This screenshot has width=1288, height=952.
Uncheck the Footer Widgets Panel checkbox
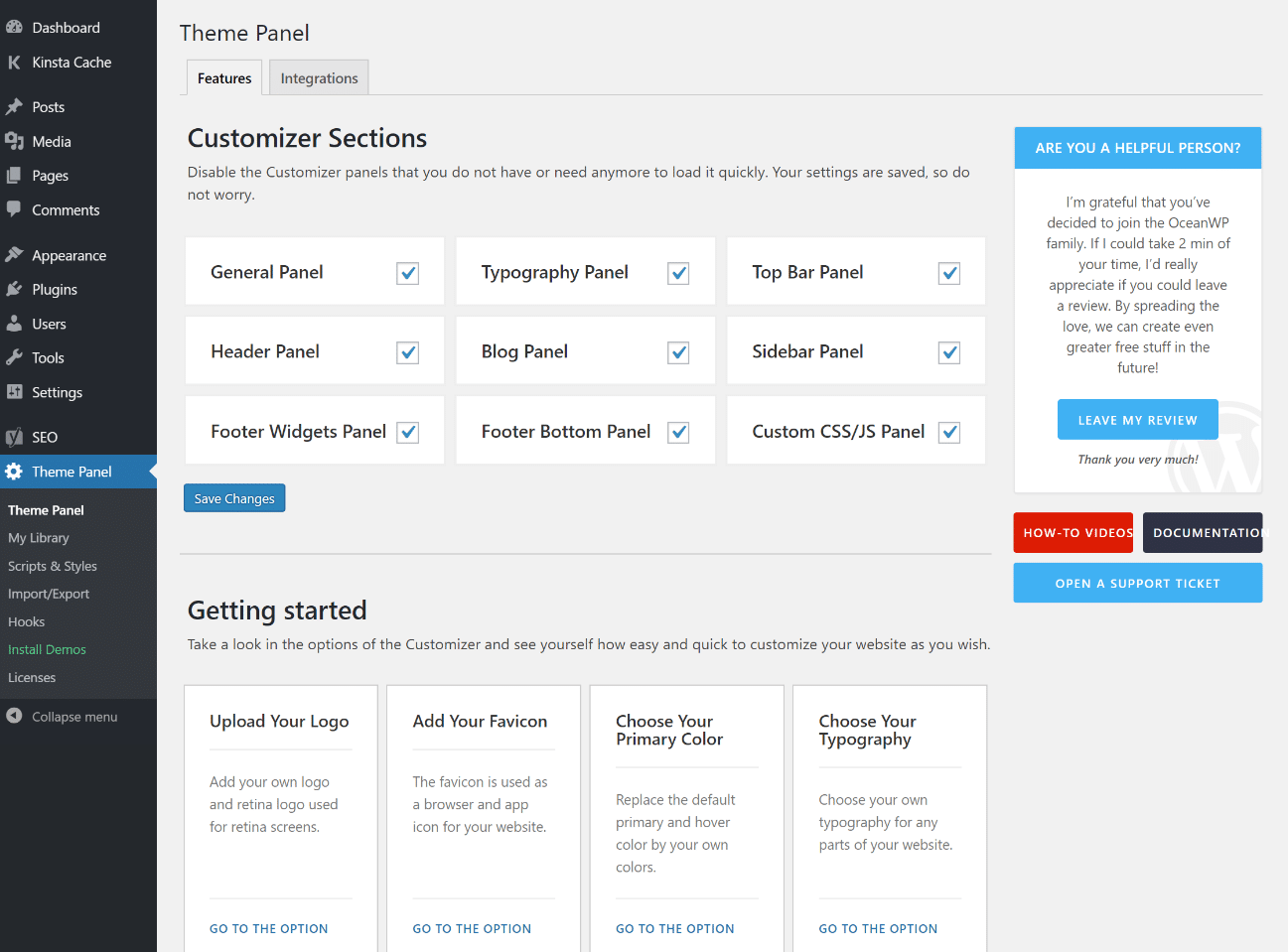[408, 432]
